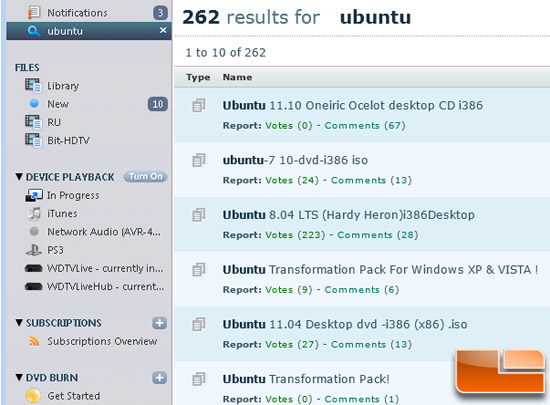The width and height of the screenshot is (550, 405).
Task: Click type icon for ubuntu-7 10-dvd-i386 iso
Action: tap(199, 160)
